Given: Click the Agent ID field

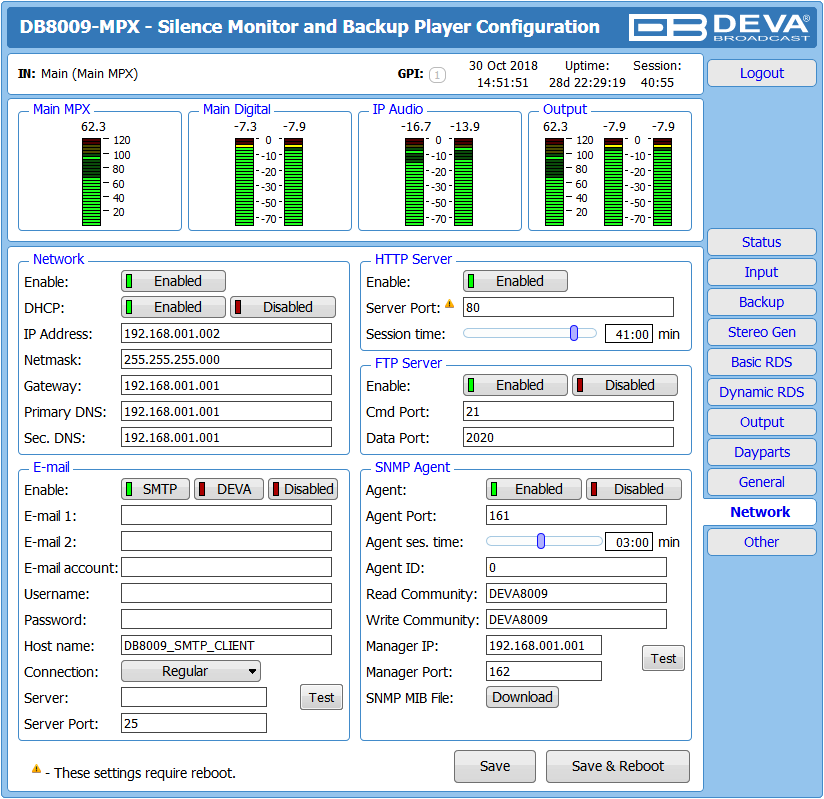Looking at the screenshot, I should 576,568.
